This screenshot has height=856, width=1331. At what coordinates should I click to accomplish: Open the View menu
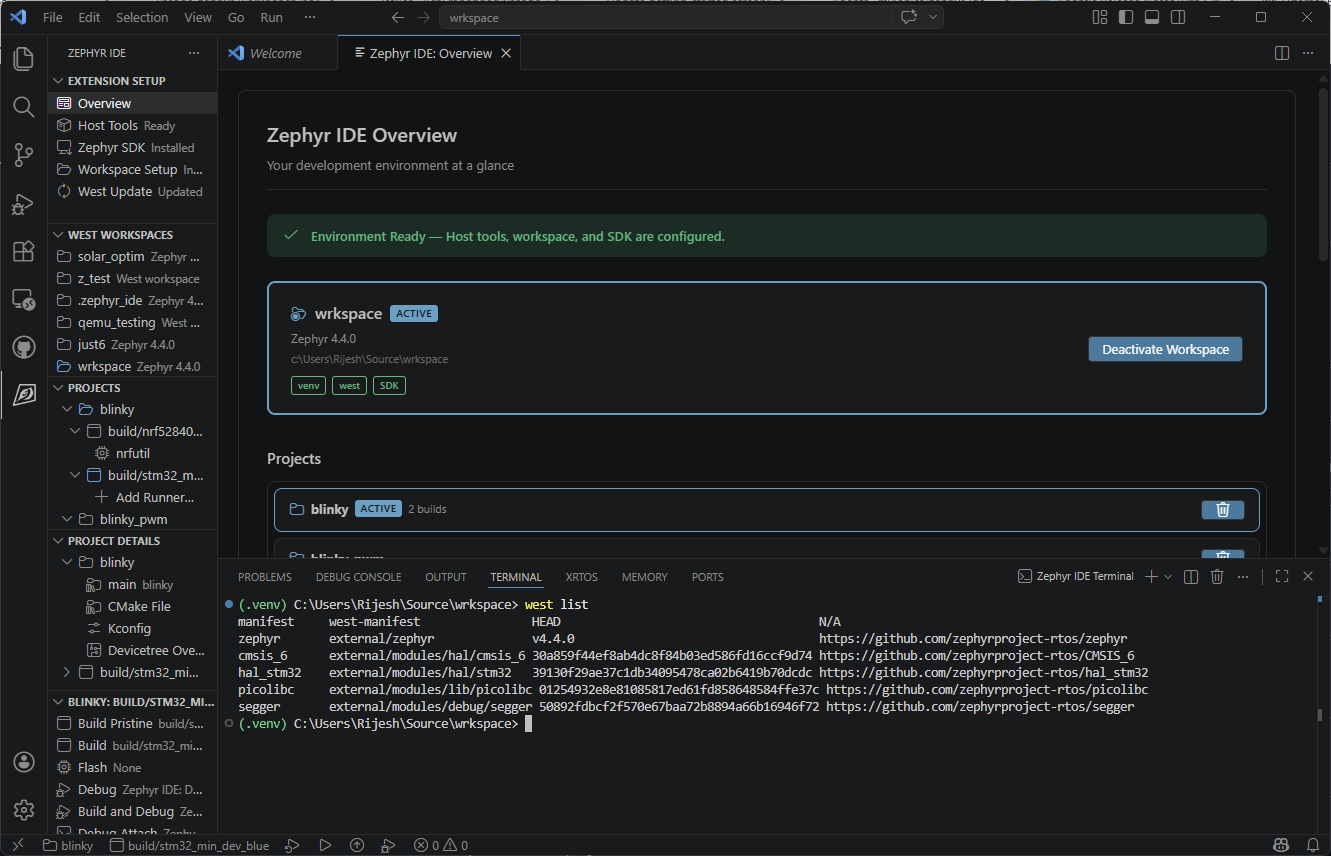(x=198, y=17)
